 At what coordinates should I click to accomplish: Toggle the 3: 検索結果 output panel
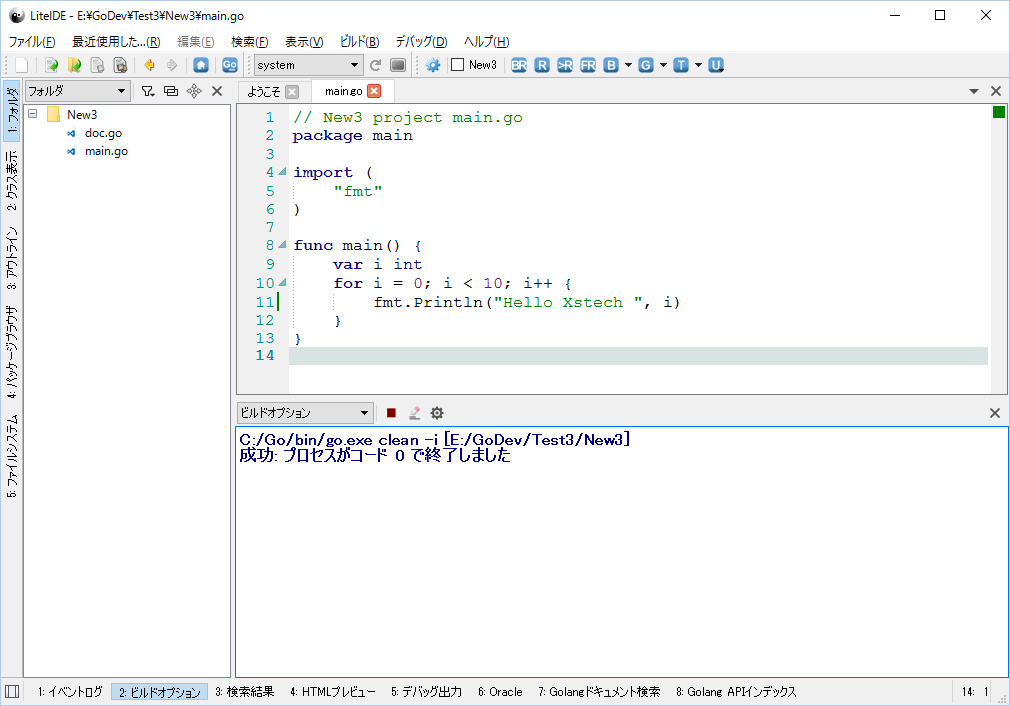pyautogui.click(x=245, y=692)
